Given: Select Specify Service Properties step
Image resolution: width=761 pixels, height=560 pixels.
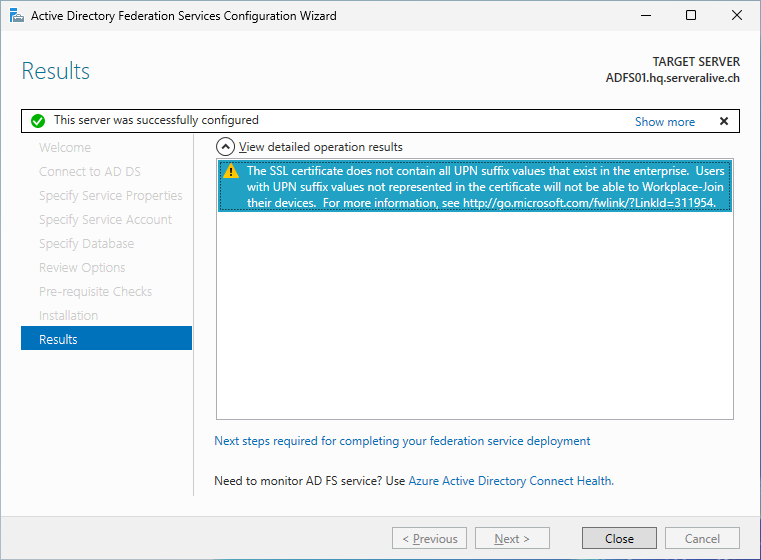Looking at the screenshot, I should coord(111,196).
